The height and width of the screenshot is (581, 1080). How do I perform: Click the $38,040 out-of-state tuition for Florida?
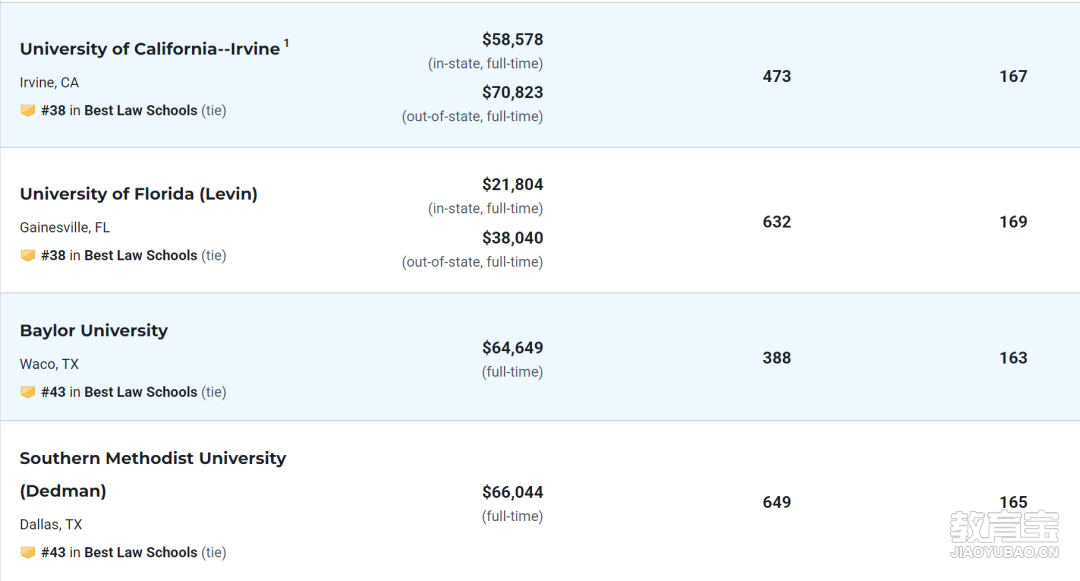(512, 238)
